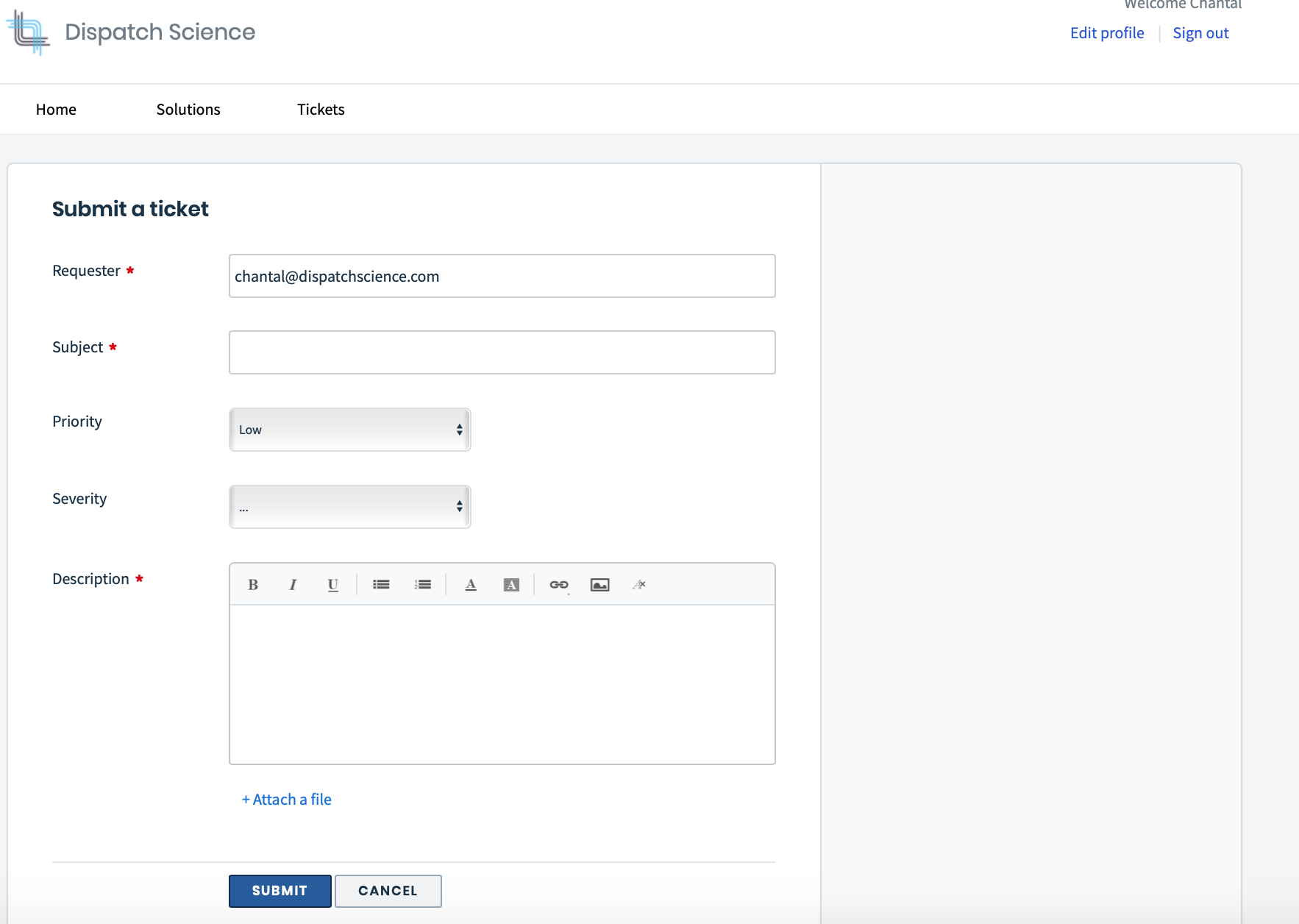The height and width of the screenshot is (924, 1299).
Task: Click the Sign out link
Action: click(x=1200, y=33)
